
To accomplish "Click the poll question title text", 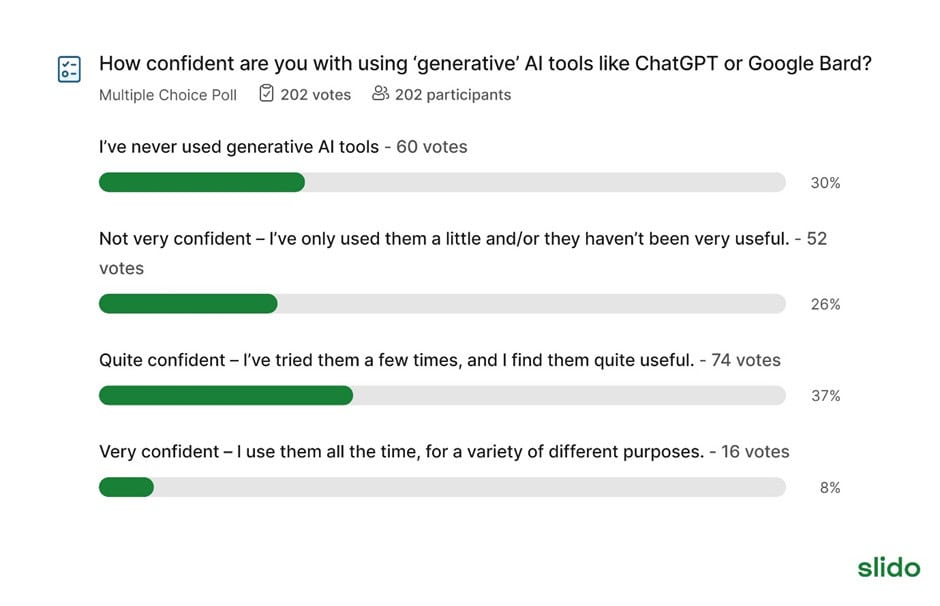I will (x=485, y=64).
